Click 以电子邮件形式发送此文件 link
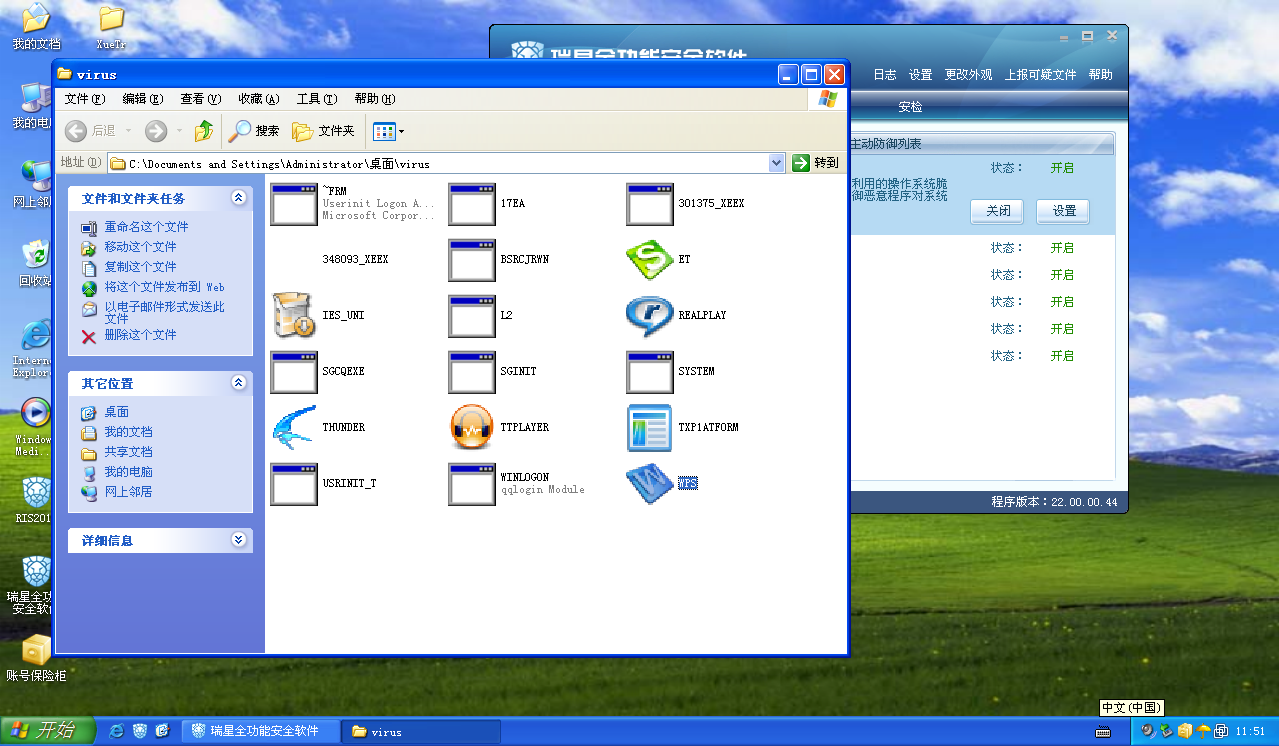The image size is (1279, 746). point(165,312)
